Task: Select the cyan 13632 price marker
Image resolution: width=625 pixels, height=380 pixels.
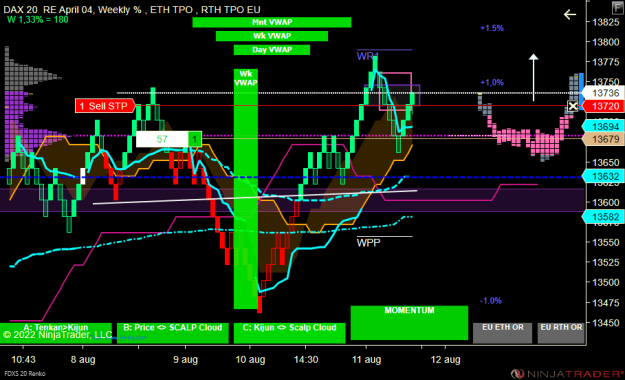Action: 603,176
